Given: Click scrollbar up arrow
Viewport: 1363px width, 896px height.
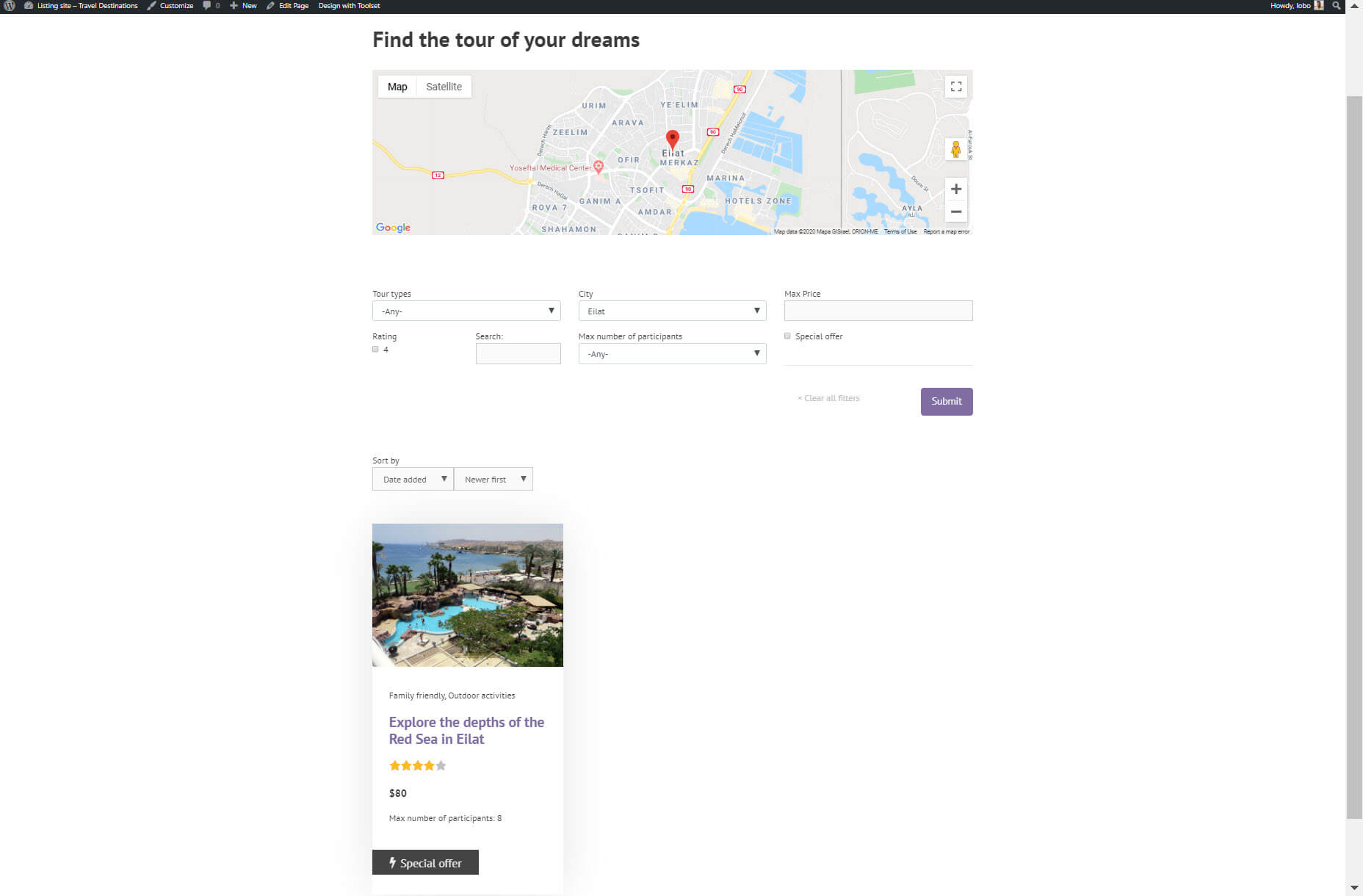Looking at the screenshot, I should click(1354, 6).
